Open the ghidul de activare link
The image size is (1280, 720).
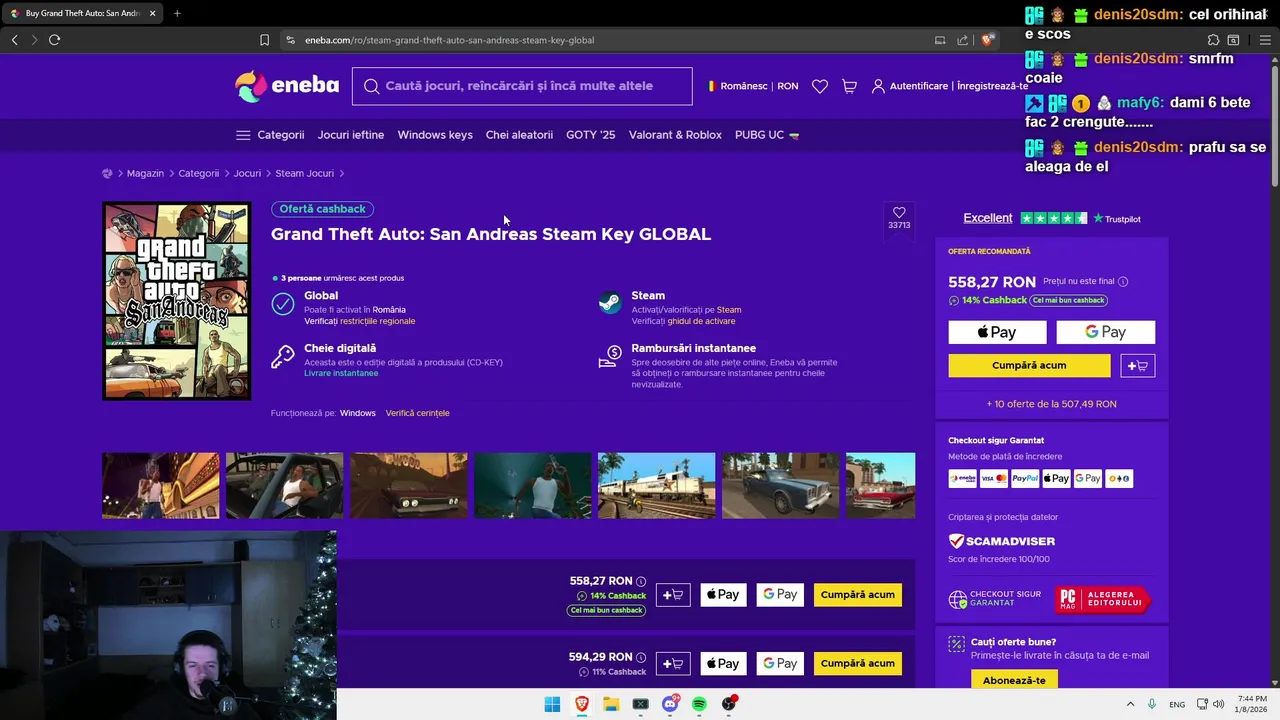pyautogui.click(x=701, y=321)
